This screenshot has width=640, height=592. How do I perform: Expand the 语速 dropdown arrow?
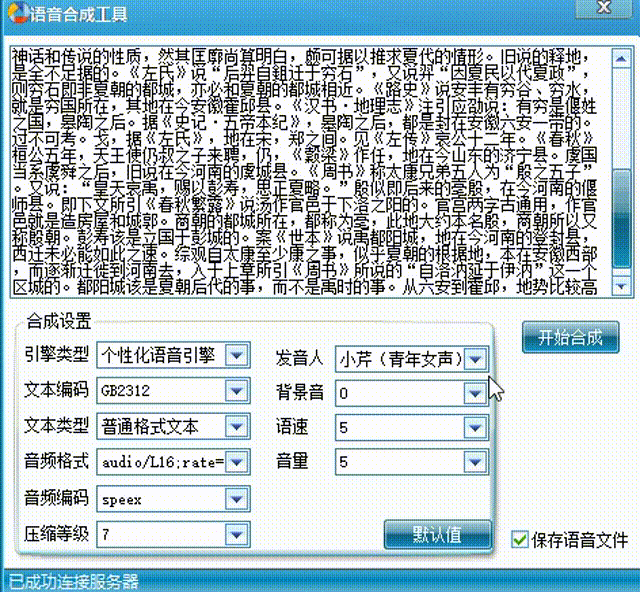point(475,427)
